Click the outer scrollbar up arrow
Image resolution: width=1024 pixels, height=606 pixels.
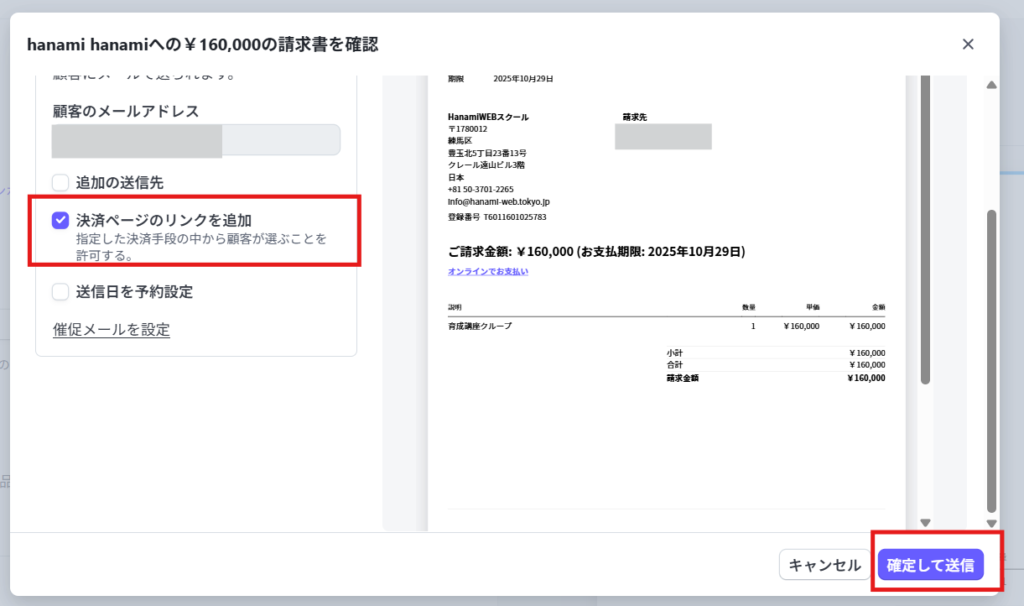(991, 86)
